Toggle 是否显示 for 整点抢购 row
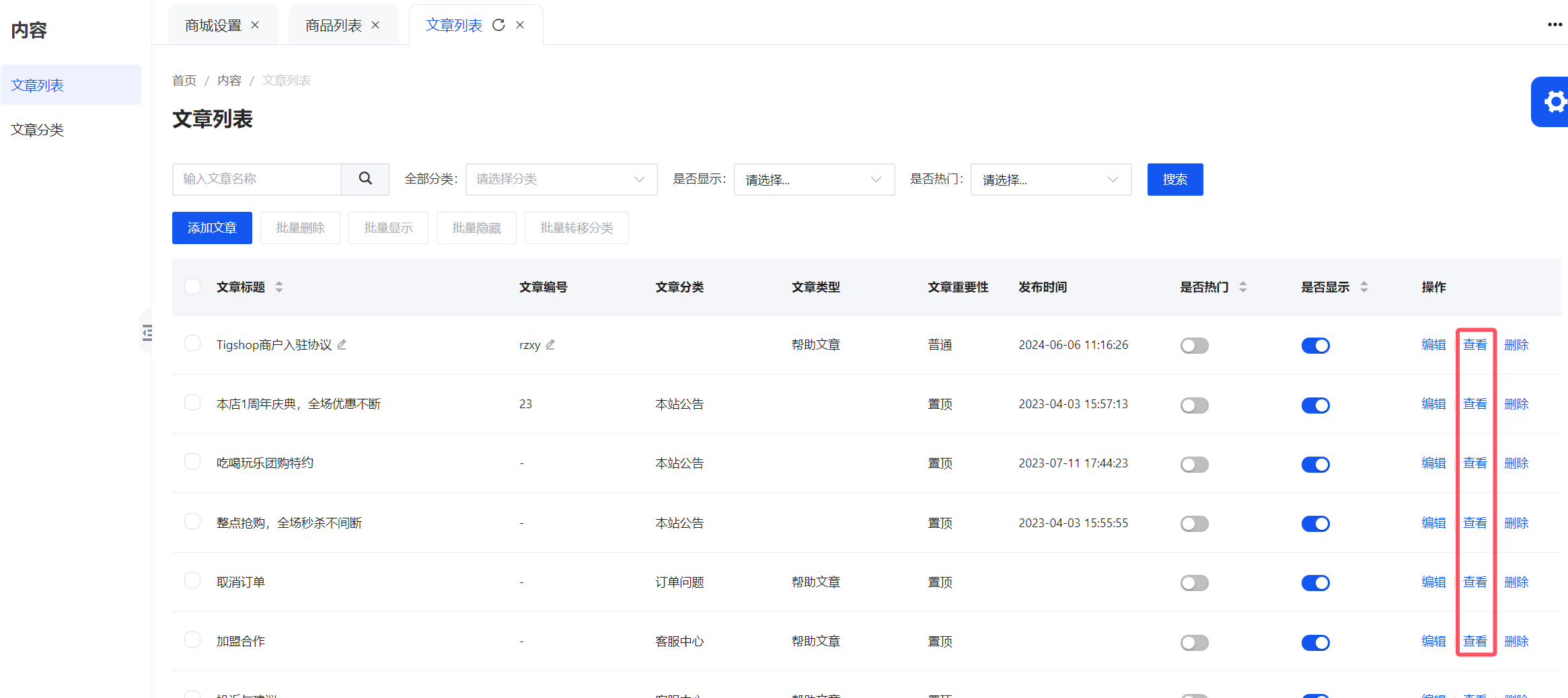Viewport: 1568px width, 698px height. 1316,524
